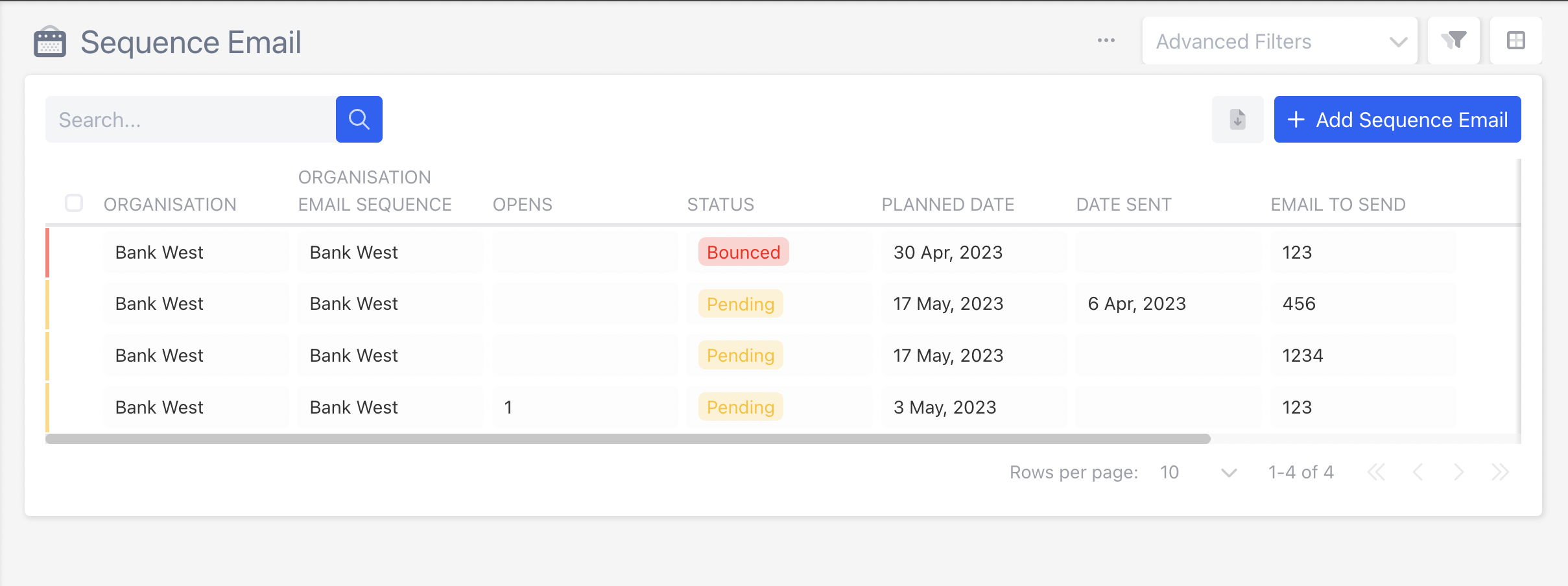Sort by the Opens column header
1568x586 pixels.
pos(522,204)
